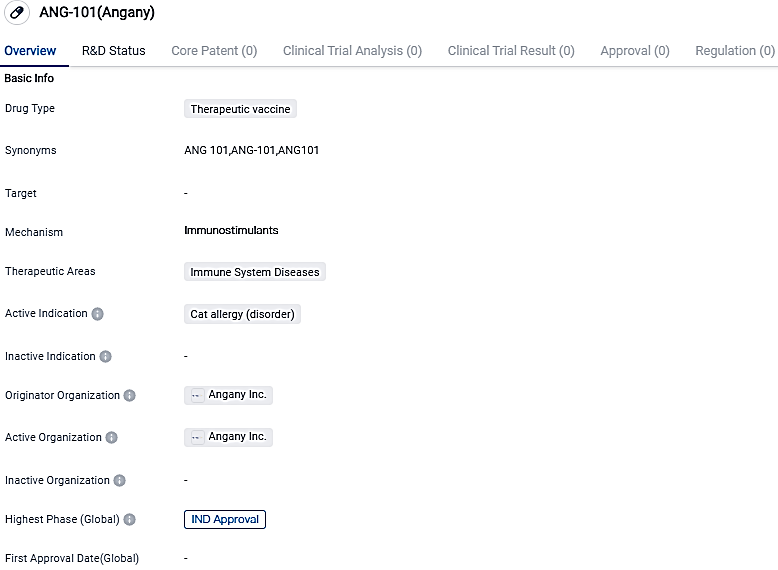778x570 pixels.
Task: Click logo placeholder in Originator Organization chip
Action: [196, 395]
